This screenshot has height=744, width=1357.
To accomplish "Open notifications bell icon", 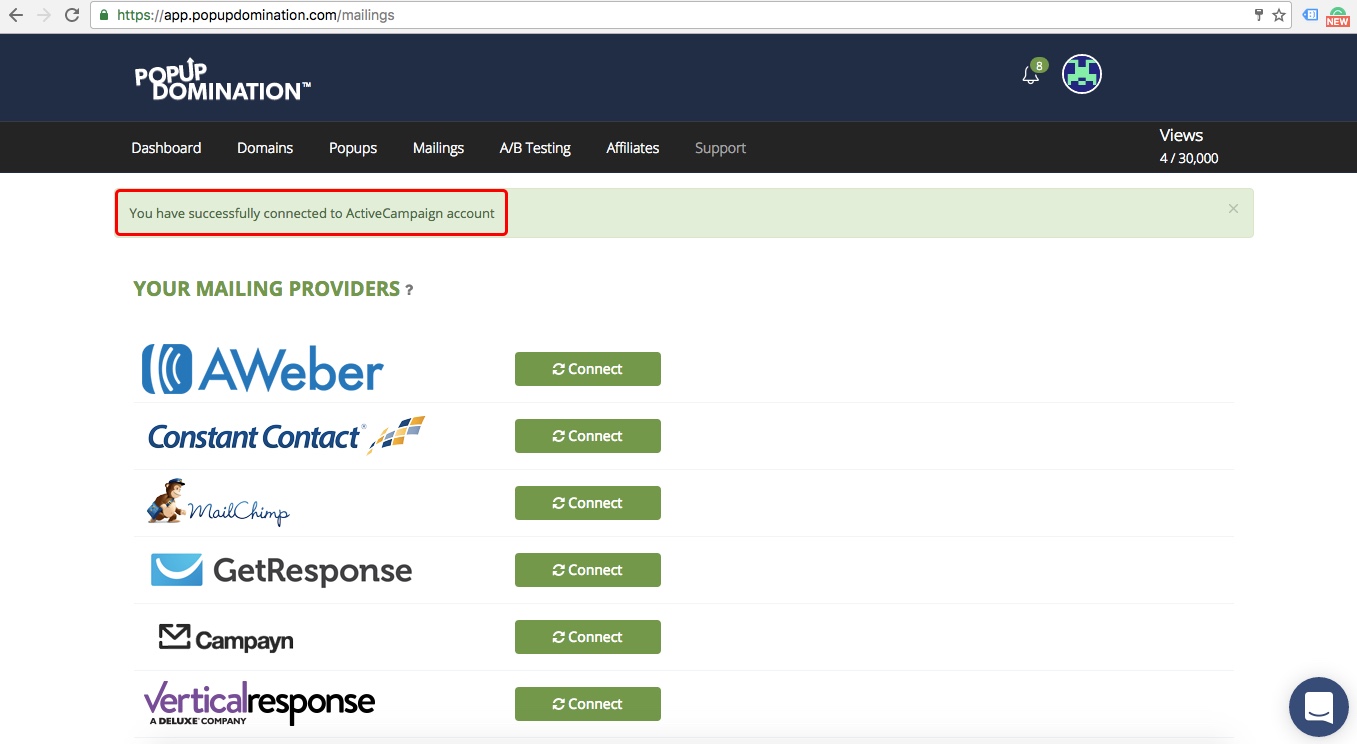I will [1031, 75].
